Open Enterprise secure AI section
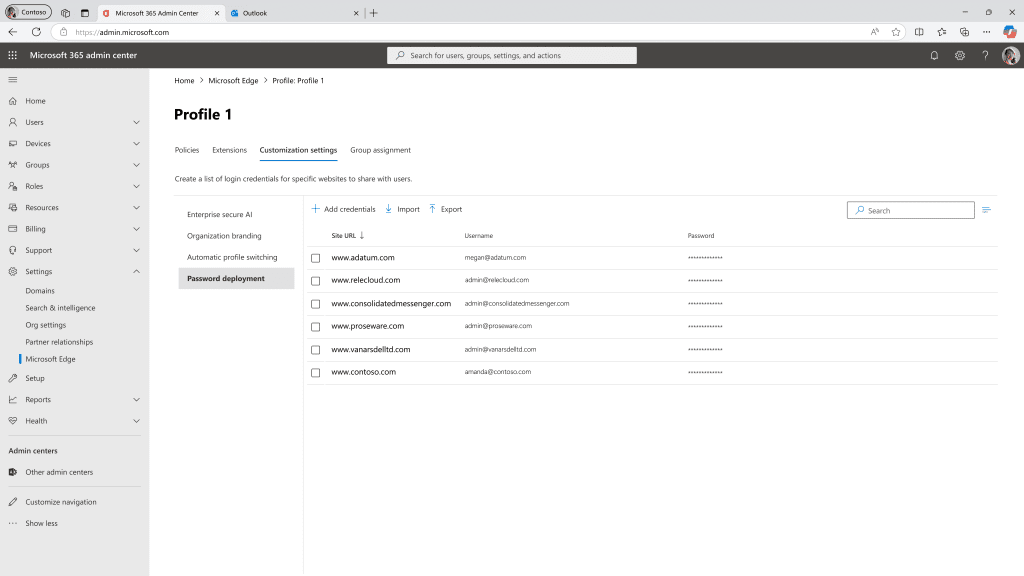The image size is (1024, 576). click(x=219, y=214)
